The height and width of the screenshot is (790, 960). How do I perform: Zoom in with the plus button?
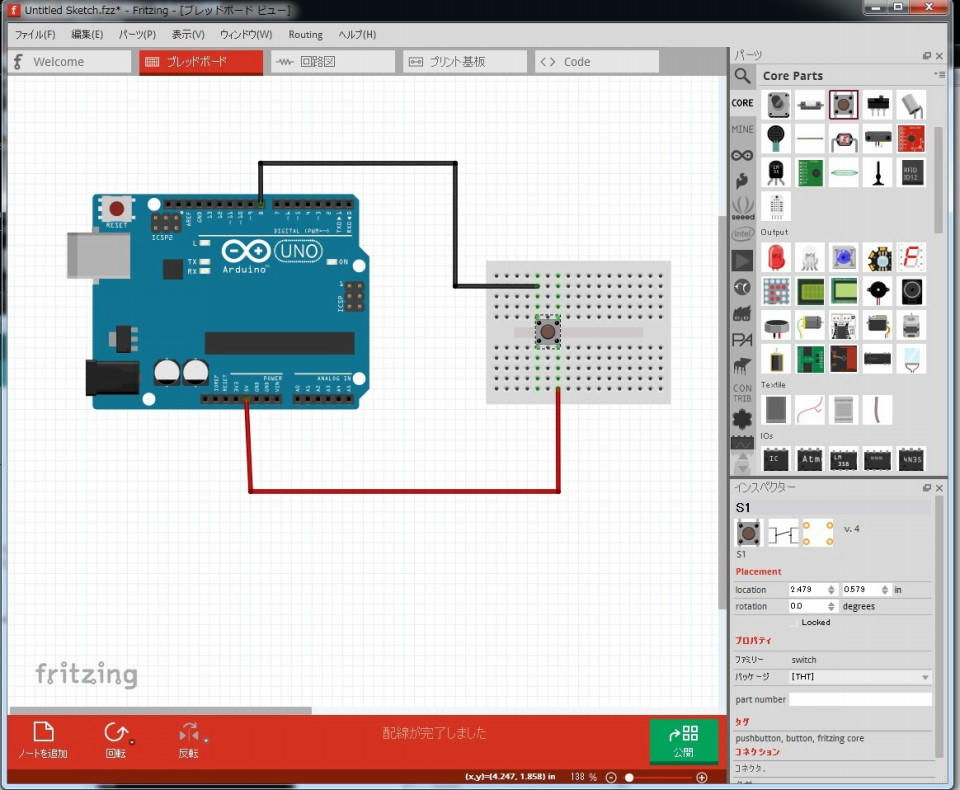[x=702, y=777]
